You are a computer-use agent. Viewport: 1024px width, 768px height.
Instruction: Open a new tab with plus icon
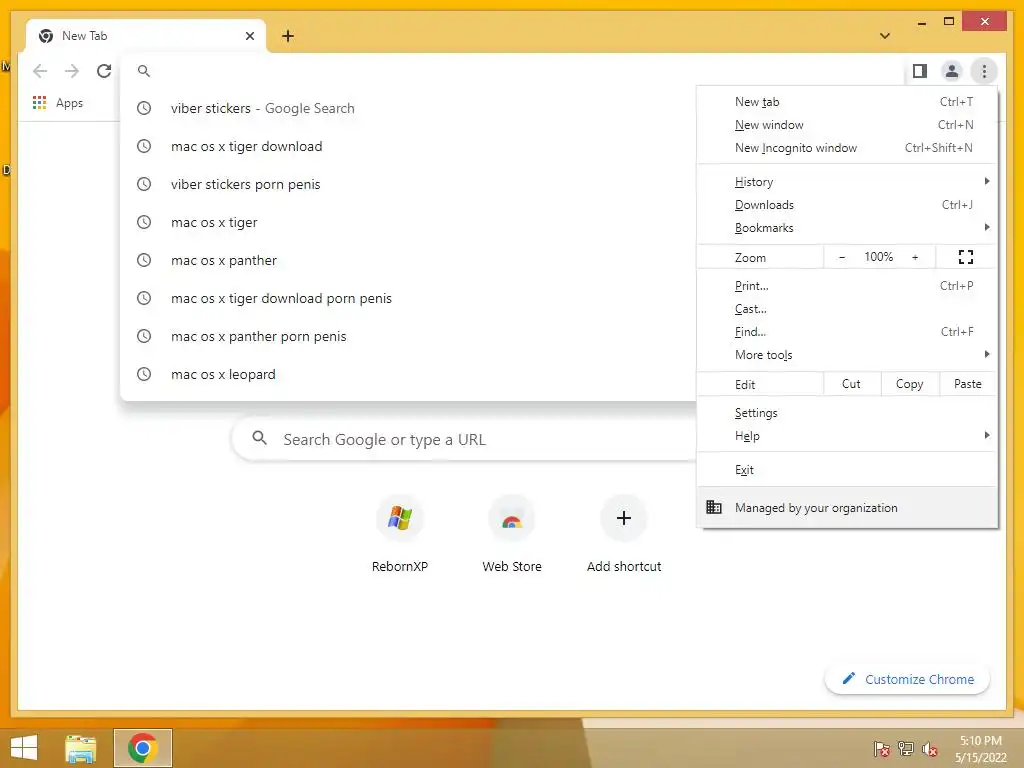(288, 36)
